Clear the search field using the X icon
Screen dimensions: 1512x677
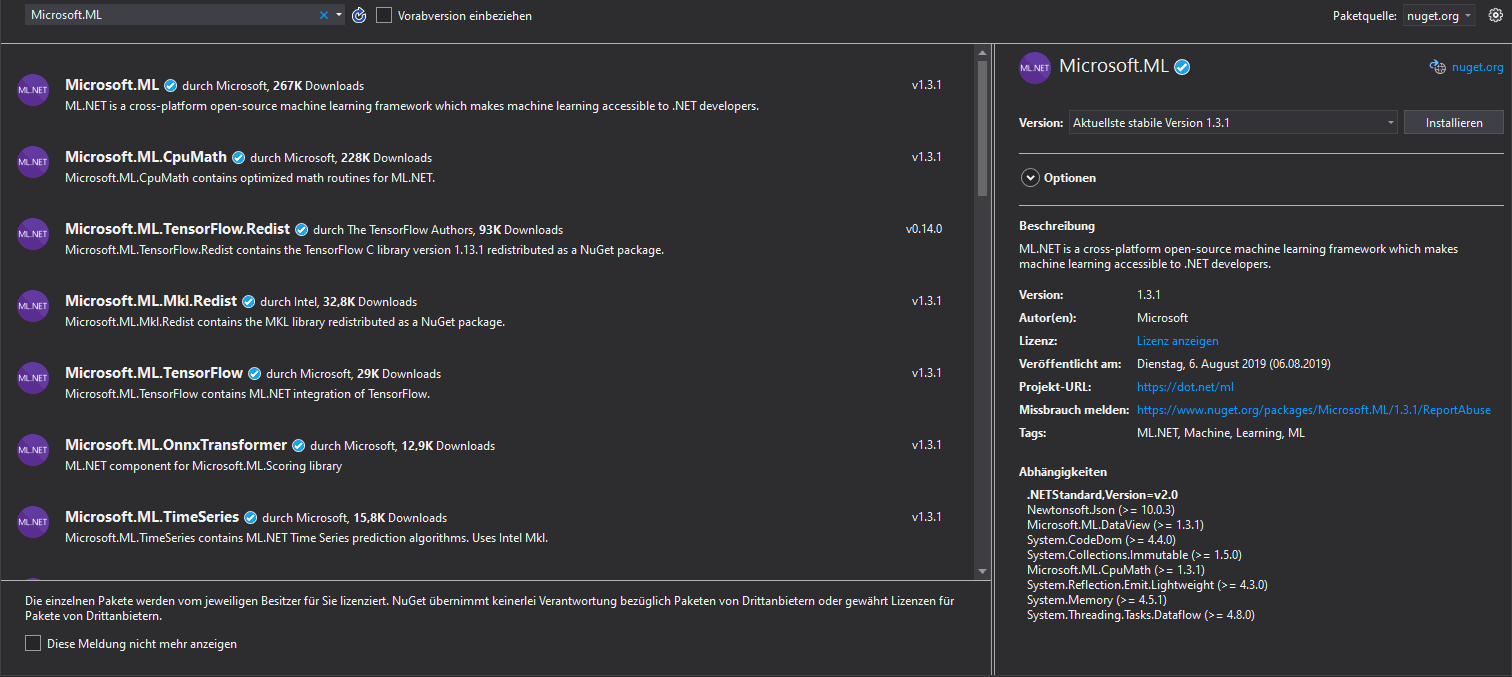(323, 15)
